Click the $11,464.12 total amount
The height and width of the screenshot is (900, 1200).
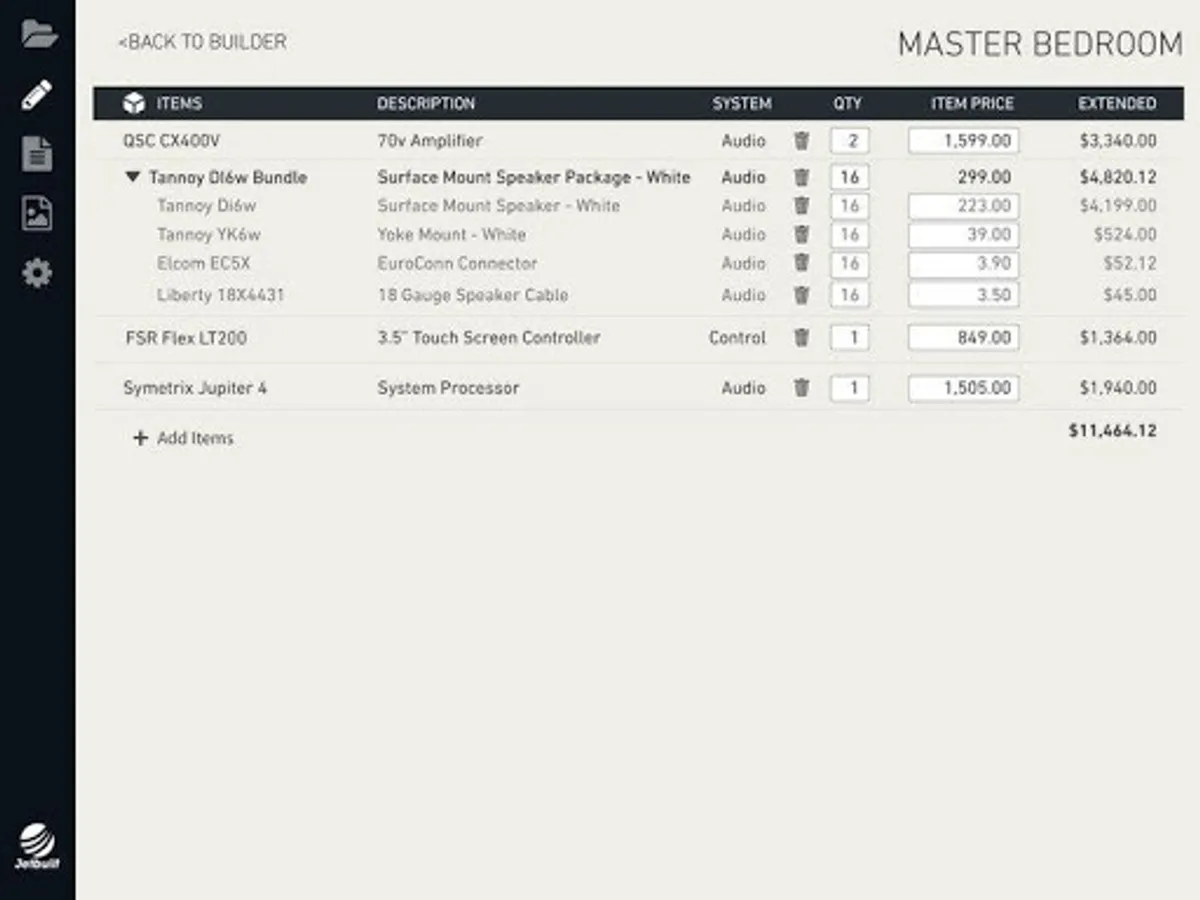tap(1113, 431)
